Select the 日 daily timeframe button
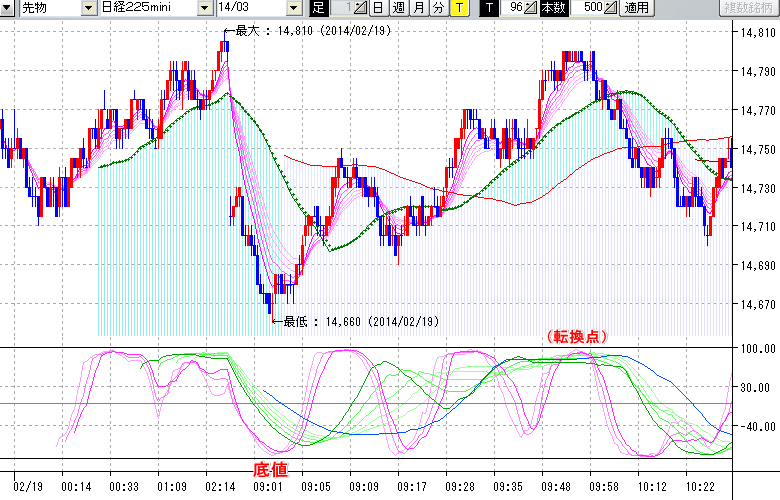 pos(378,8)
